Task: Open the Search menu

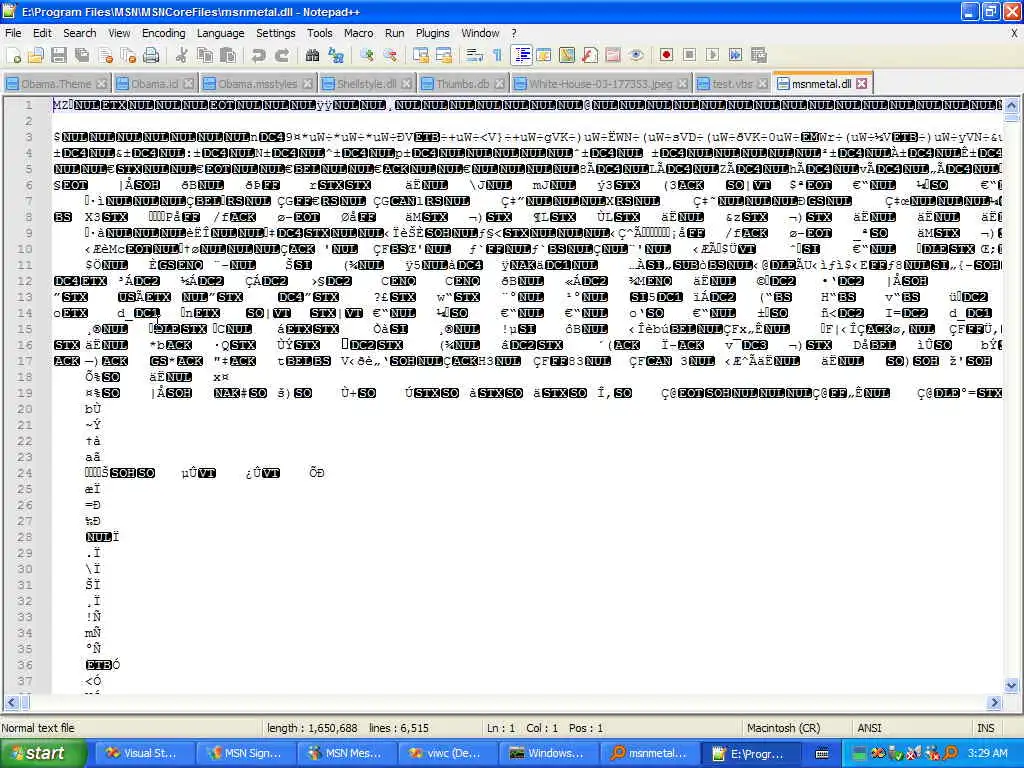Action: 80,33
